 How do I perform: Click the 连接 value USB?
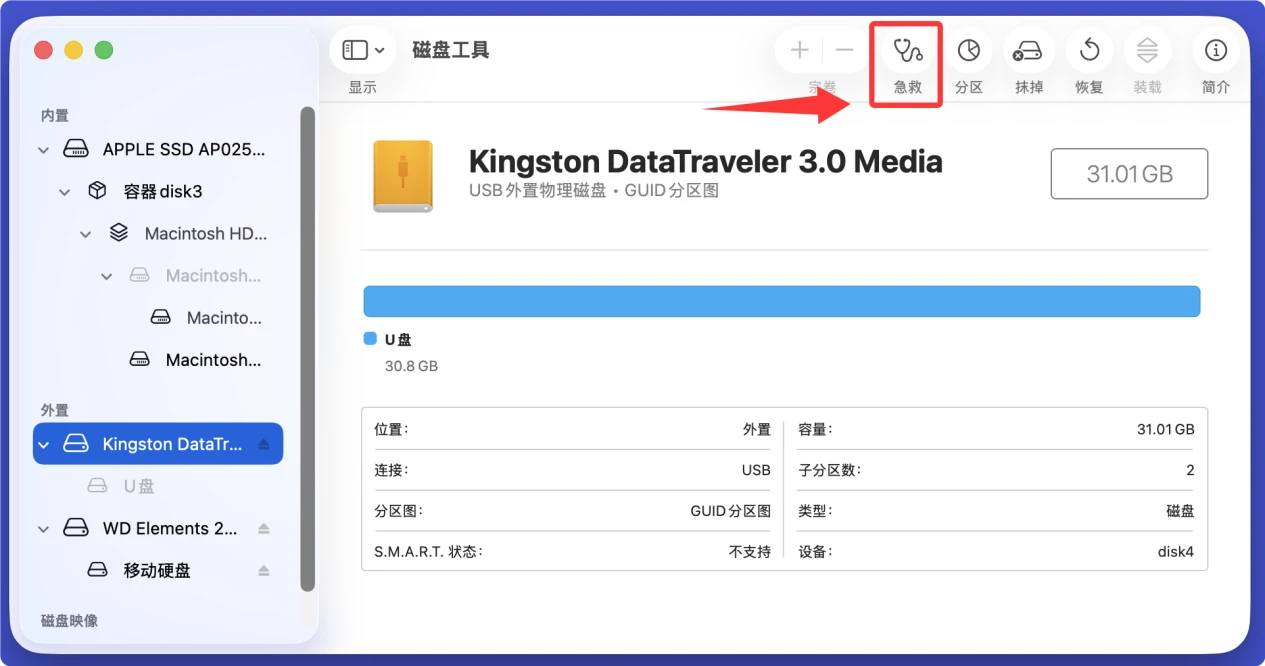756,470
